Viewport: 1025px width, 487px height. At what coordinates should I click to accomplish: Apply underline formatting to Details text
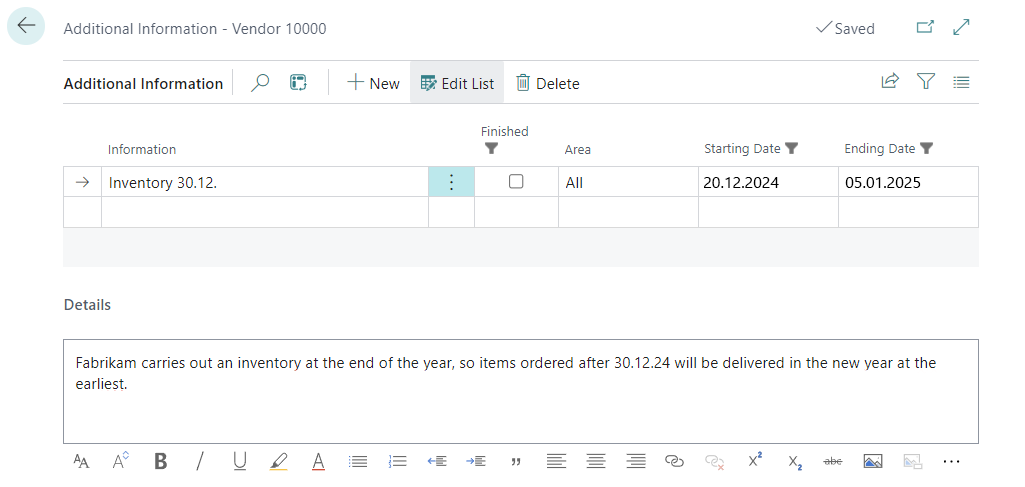[239, 461]
